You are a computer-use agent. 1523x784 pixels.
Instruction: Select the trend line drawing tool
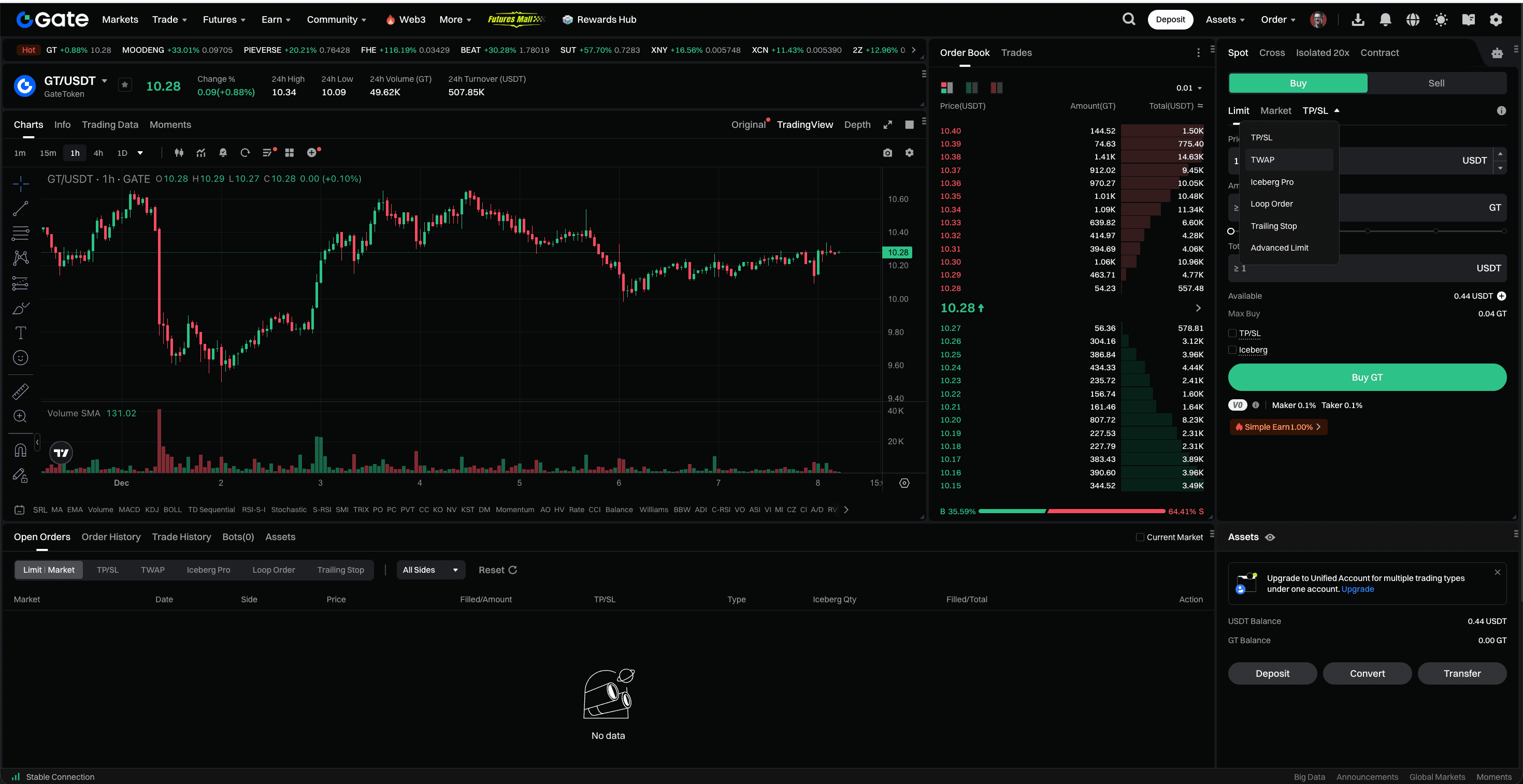(x=21, y=208)
